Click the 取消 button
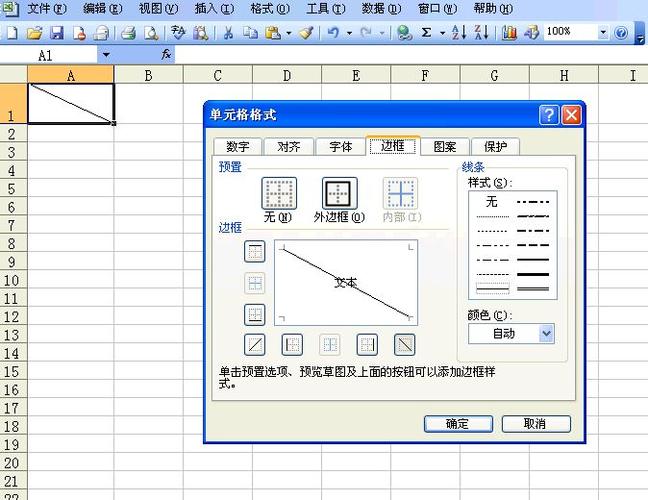Viewport: 648px width, 500px height. click(x=536, y=424)
